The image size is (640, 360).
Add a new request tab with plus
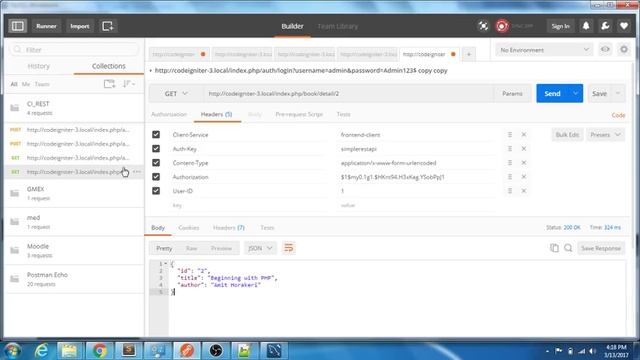[469, 54]
